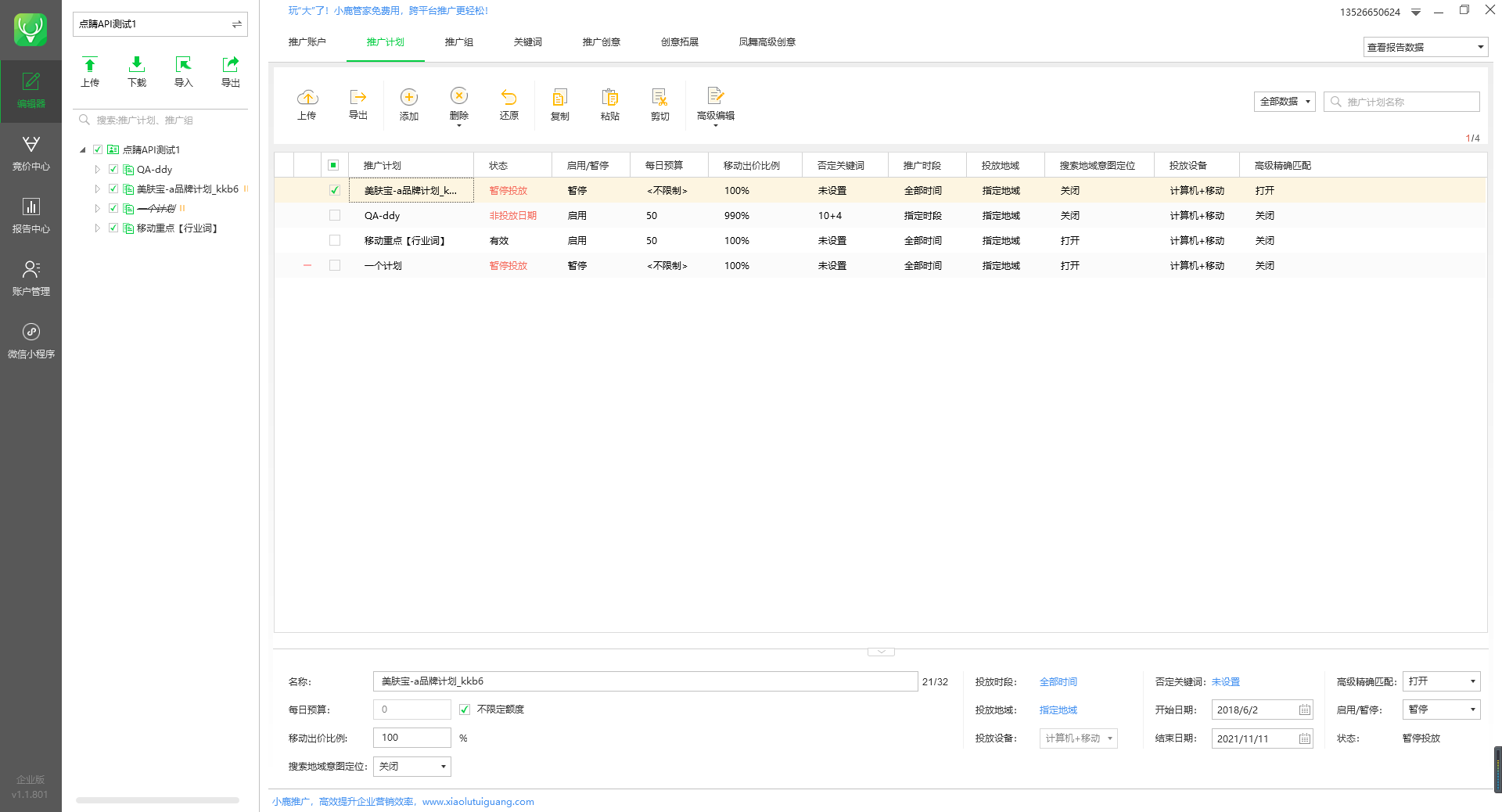
Task: Toggle tree checkbox for 点睛API测试1 root
Action: click(x=98, y=149)
